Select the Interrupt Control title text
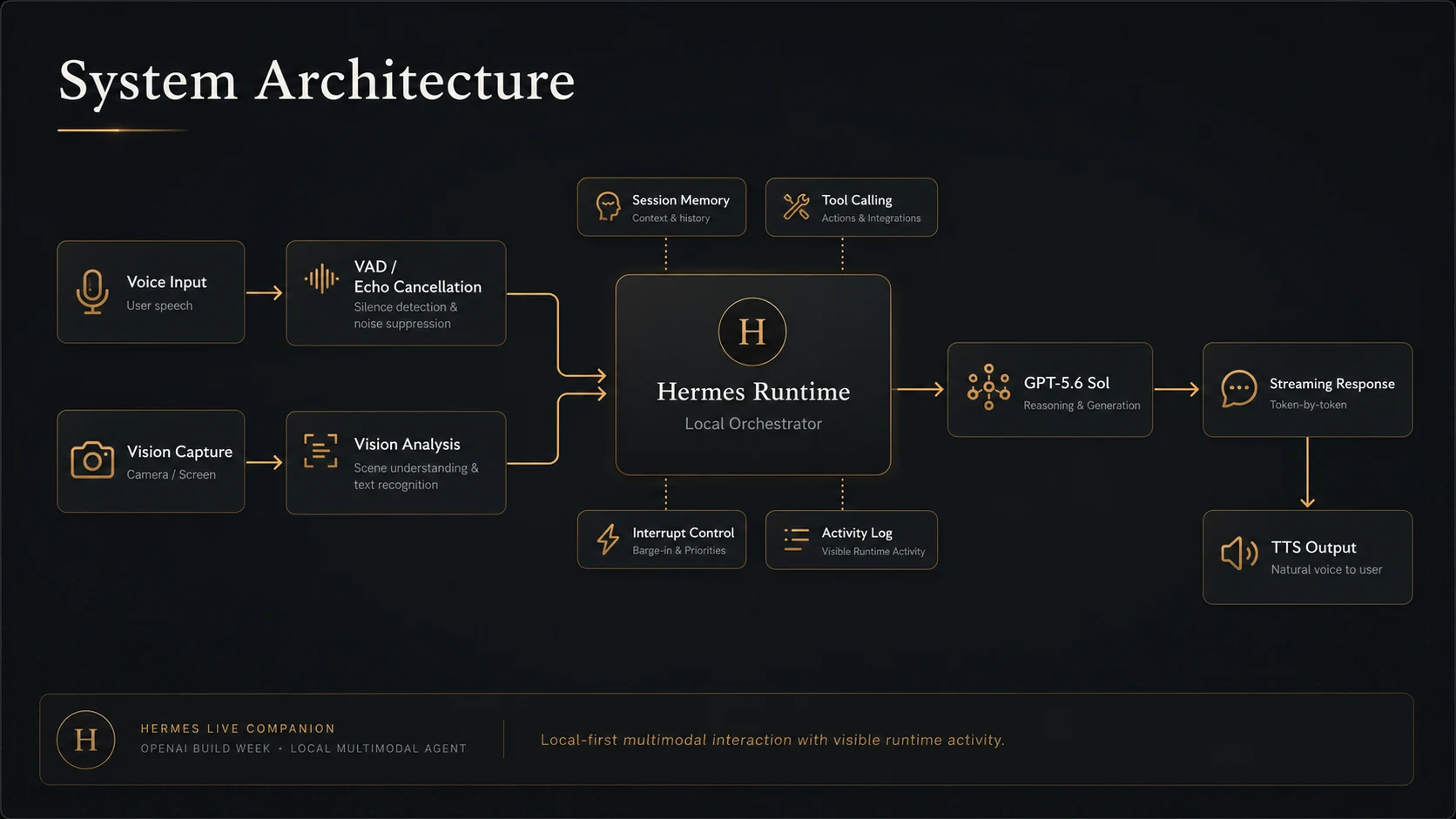Viewport: 1456px width, 819px height. (x=684, y=533)
